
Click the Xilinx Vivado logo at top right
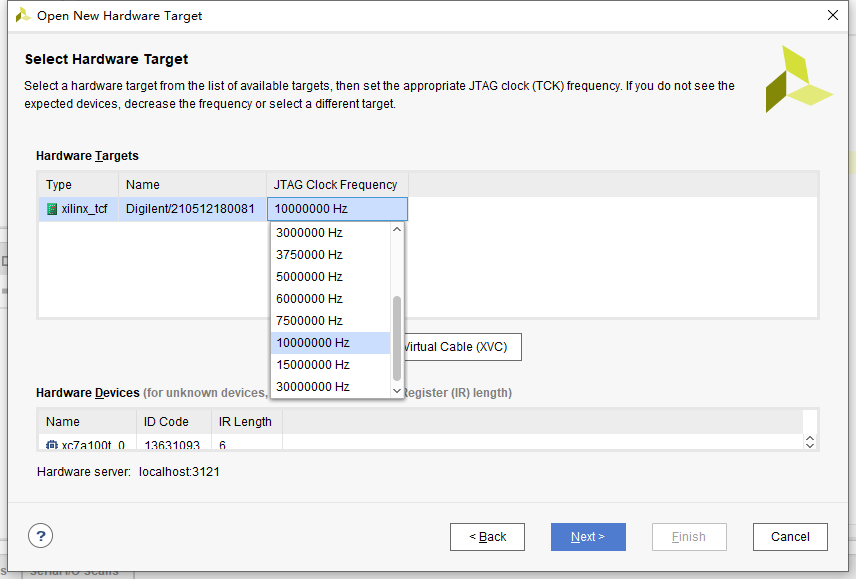pyautogui.click(x=800, y=81)
